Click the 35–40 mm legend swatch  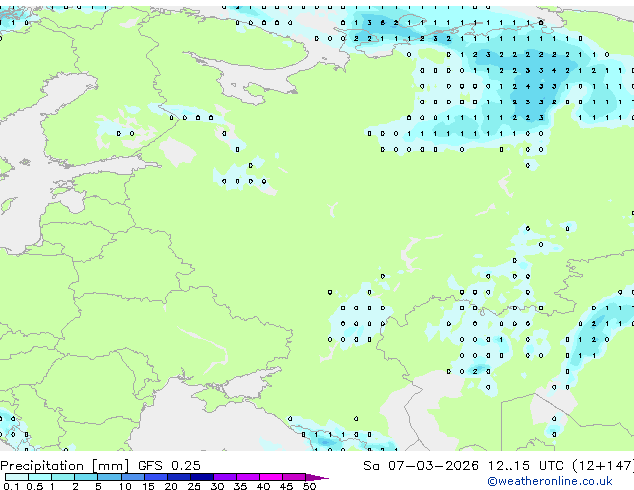pos(247,477)
